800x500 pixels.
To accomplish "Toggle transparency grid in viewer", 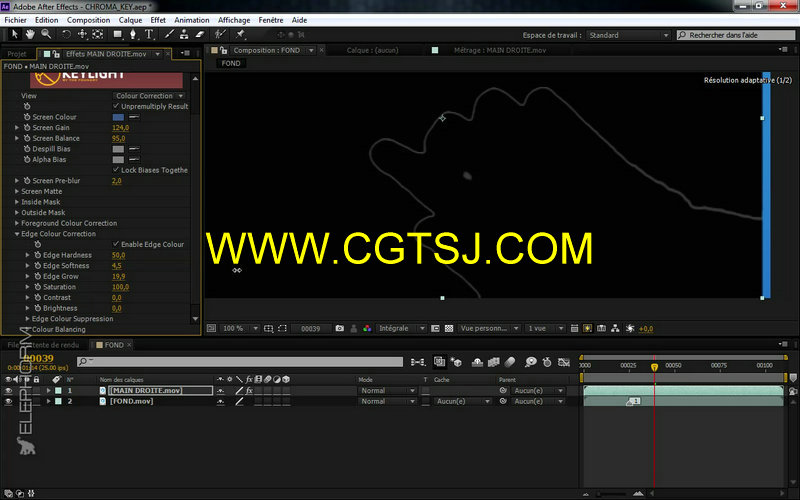I will click(x=449, y=329).
